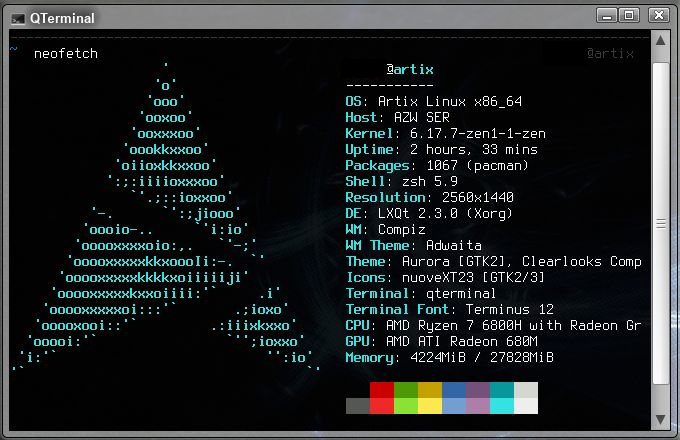Click the 'Terminal: qterminal' line
Image resolution: width=680 pixels, height=440 pixels.
[421, 293]
